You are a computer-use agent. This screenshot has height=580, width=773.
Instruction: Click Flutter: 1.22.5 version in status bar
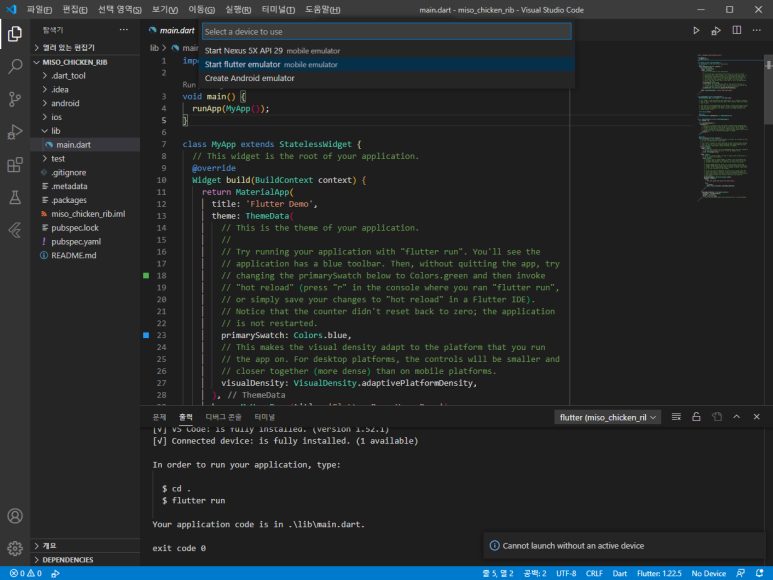[659, 573]
